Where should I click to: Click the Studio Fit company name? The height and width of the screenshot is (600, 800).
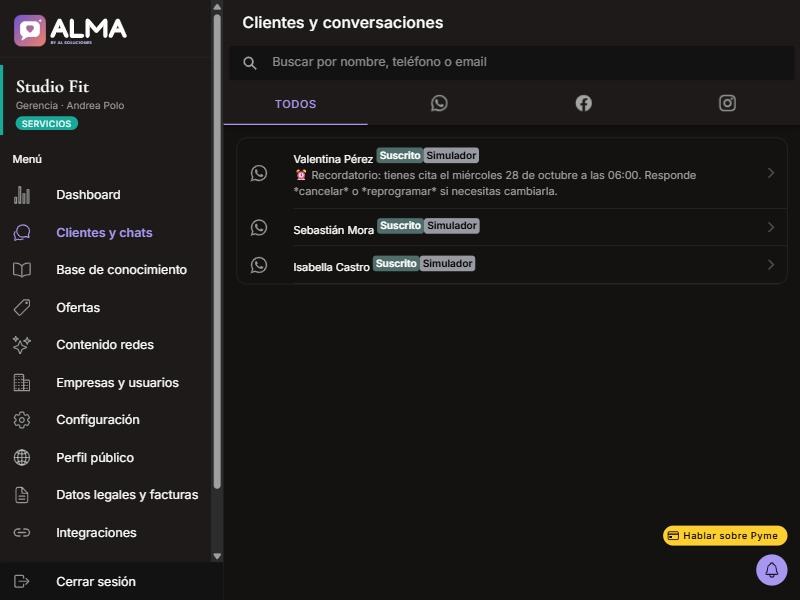(53, 87)
